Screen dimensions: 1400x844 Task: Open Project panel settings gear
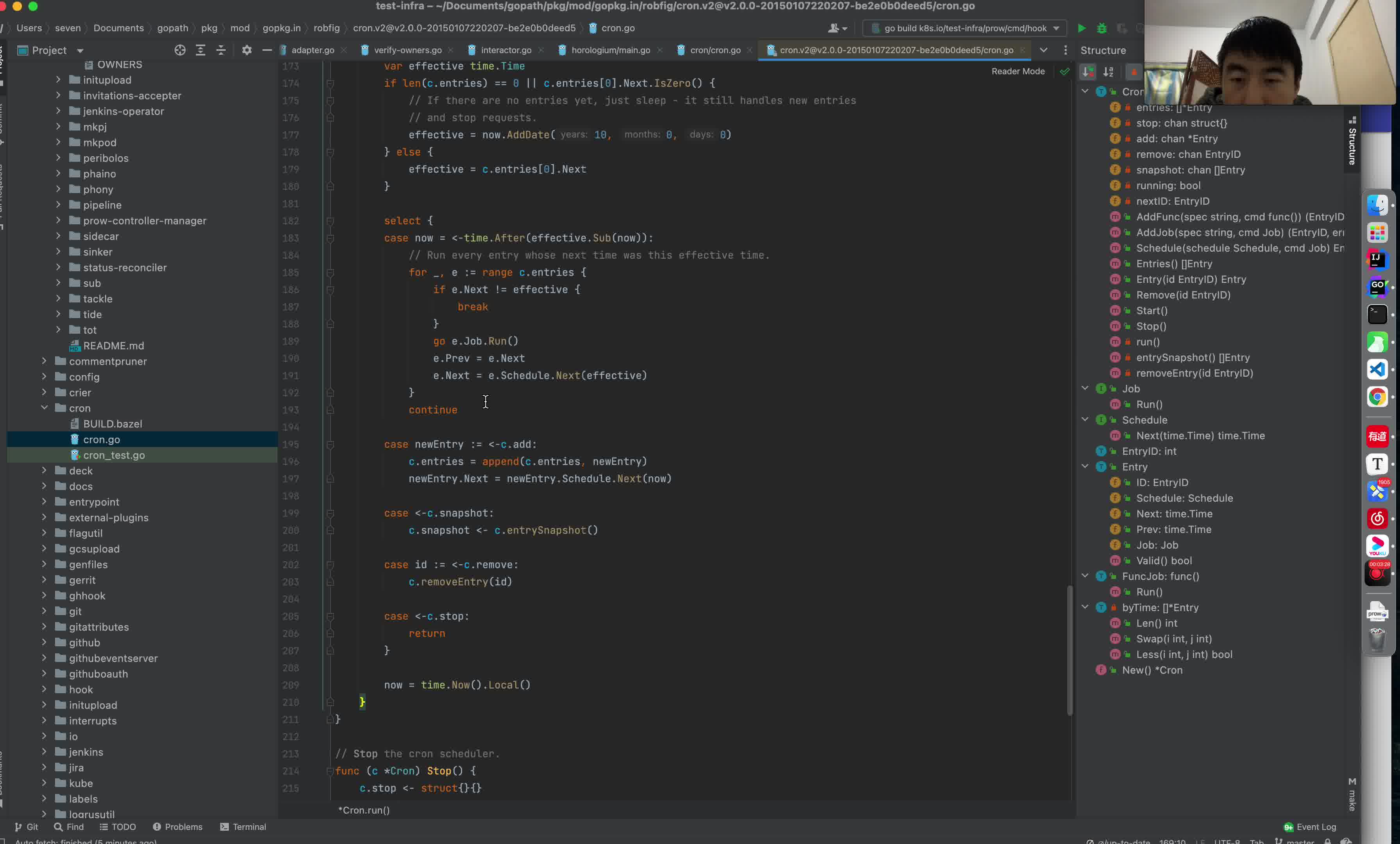[246, 50]
